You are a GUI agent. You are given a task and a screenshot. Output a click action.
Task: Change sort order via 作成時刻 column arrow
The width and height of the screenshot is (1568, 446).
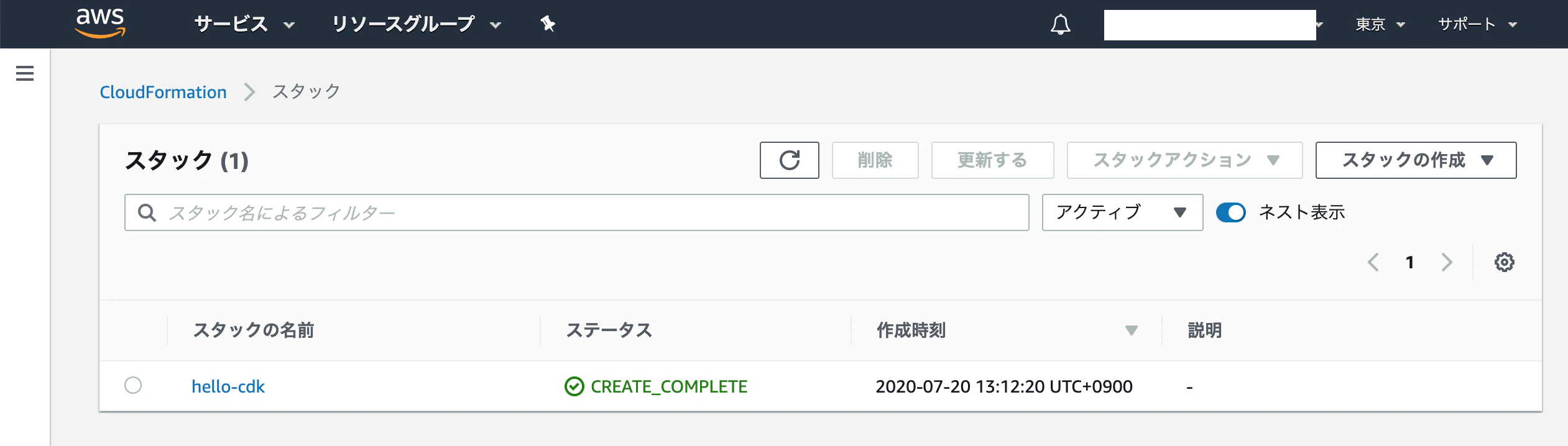pyautogui.click(x=1130, y=330)
